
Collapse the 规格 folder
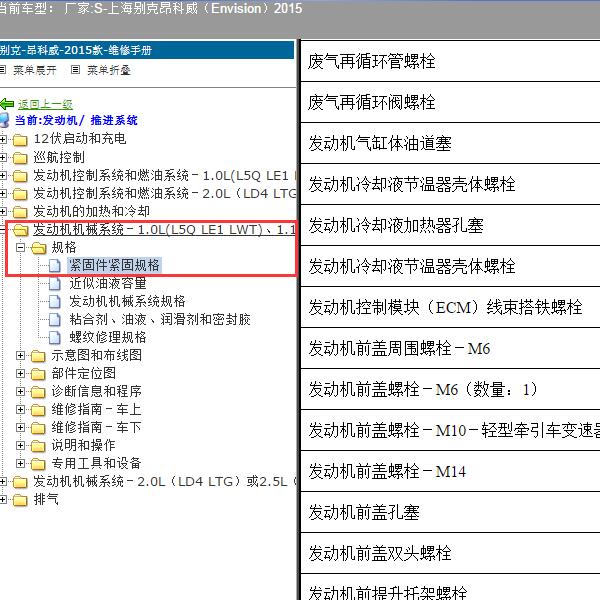tap(21, 248)
